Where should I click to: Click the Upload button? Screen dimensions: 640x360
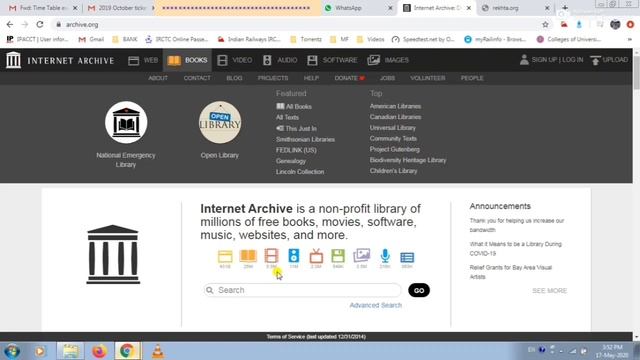point(609,60)
